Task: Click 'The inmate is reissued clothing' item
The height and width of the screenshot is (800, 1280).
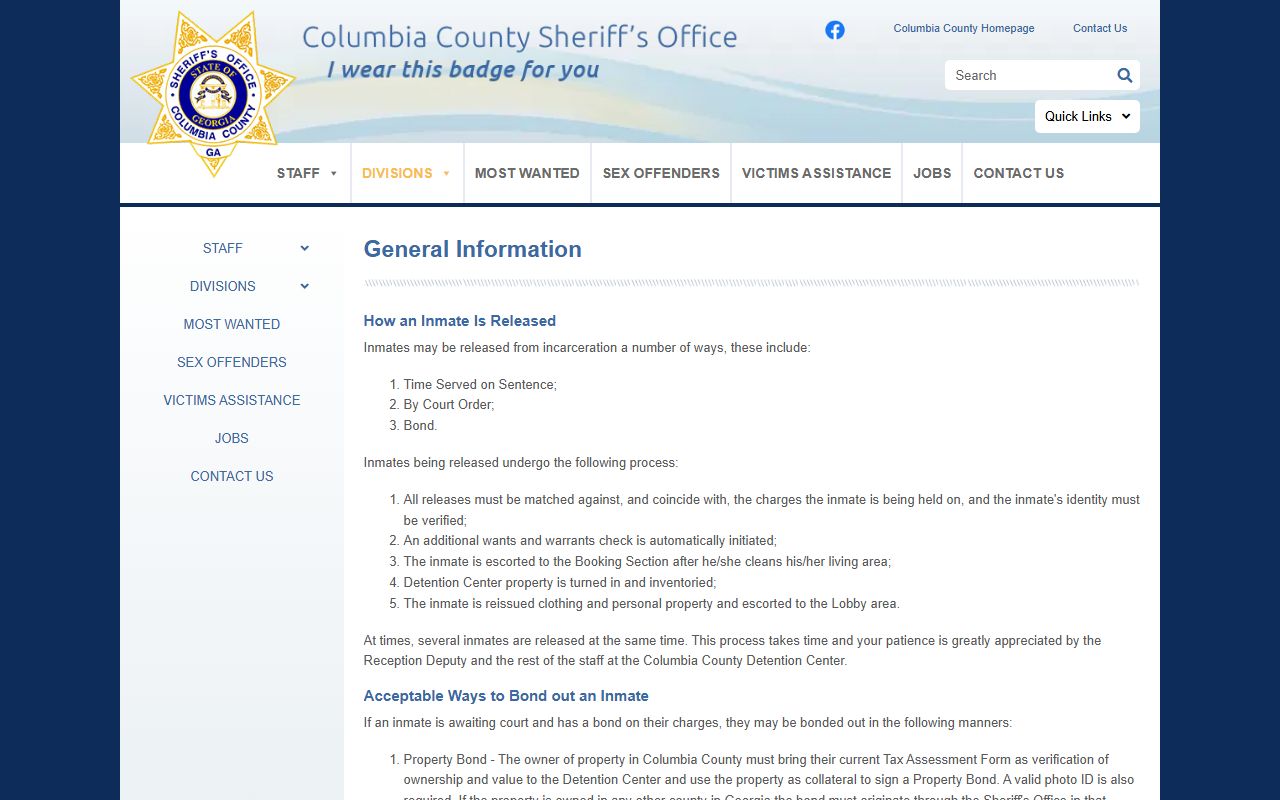Action: (651, 604)
